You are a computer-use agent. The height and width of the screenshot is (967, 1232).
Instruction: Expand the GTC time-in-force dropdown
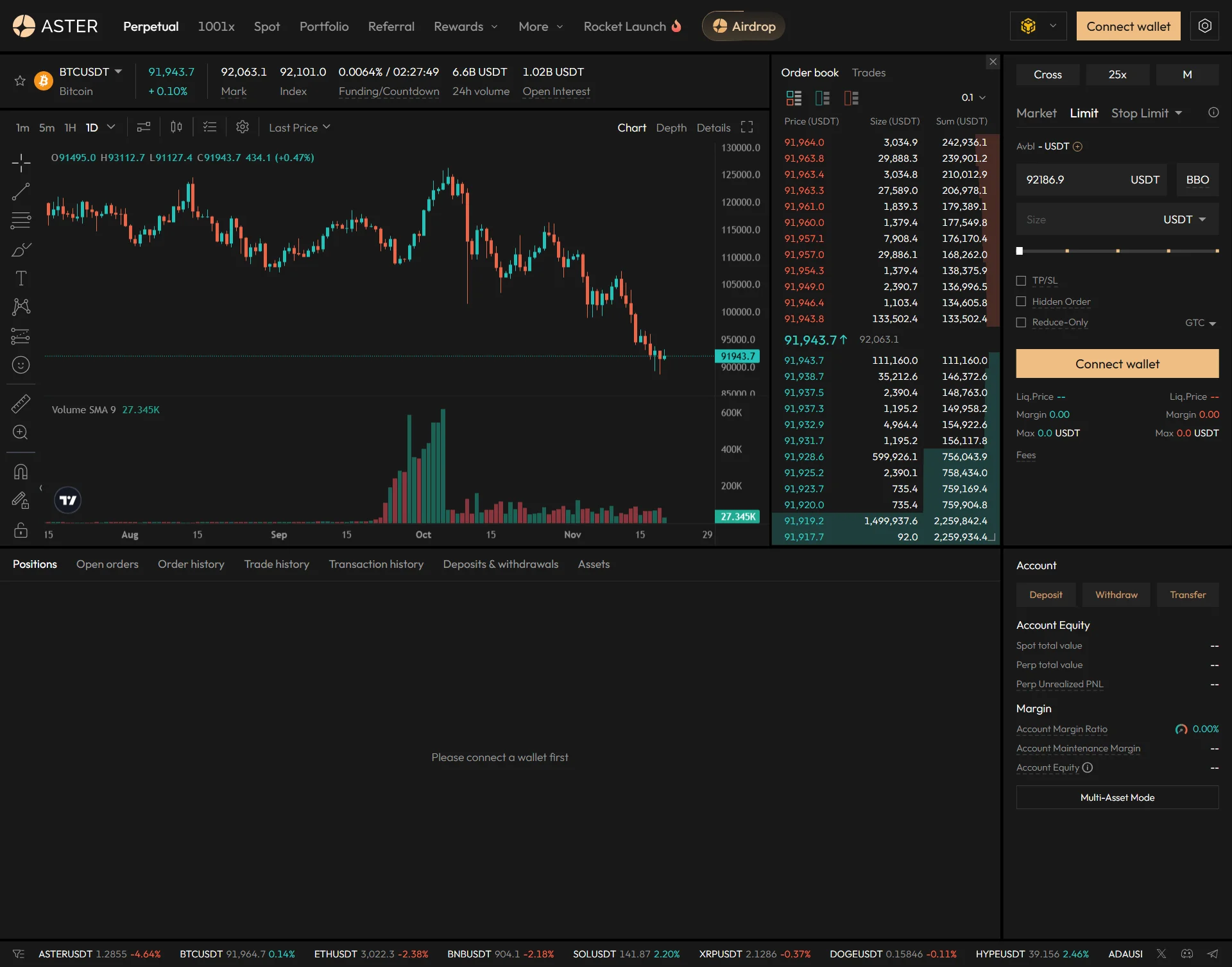click(1199, 323)
